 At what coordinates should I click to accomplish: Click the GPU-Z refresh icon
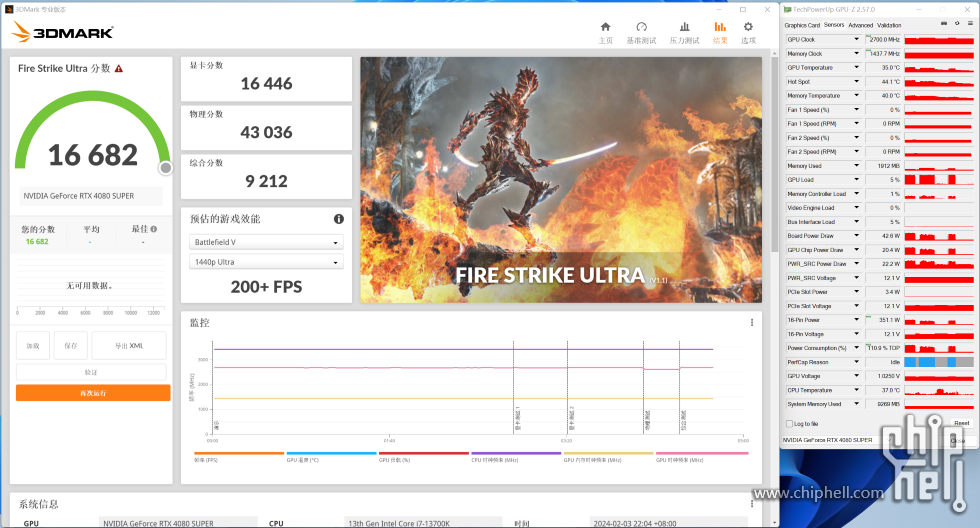957,24
